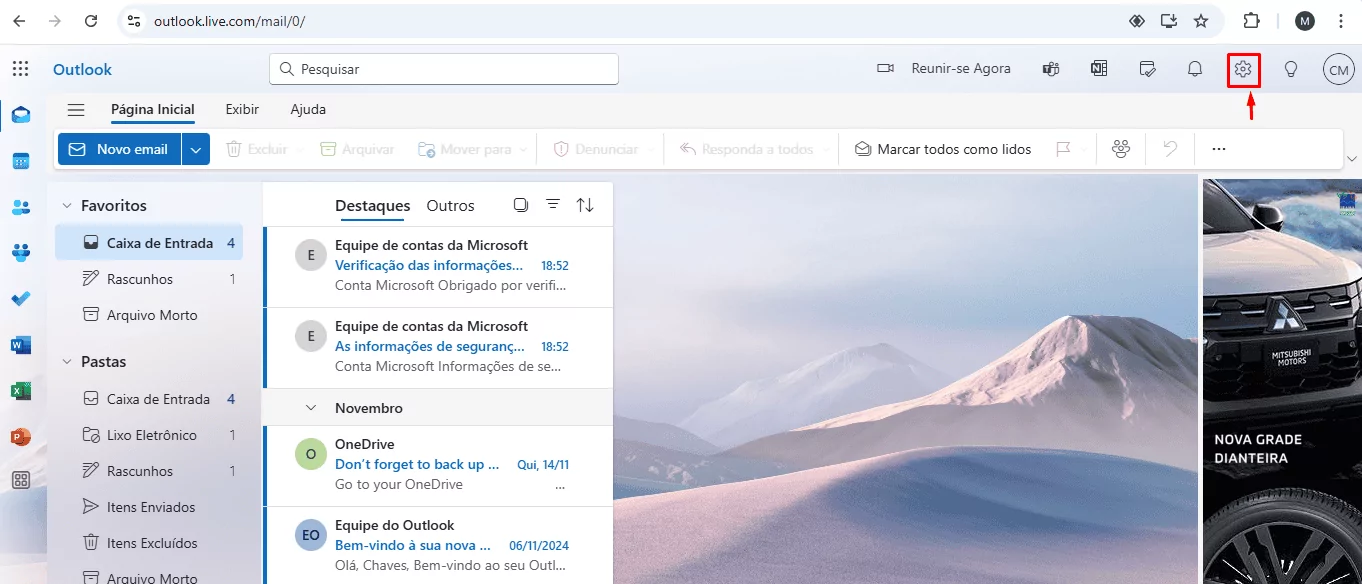
Task: Open Word in the left sidebar
Action: [21, 345]
